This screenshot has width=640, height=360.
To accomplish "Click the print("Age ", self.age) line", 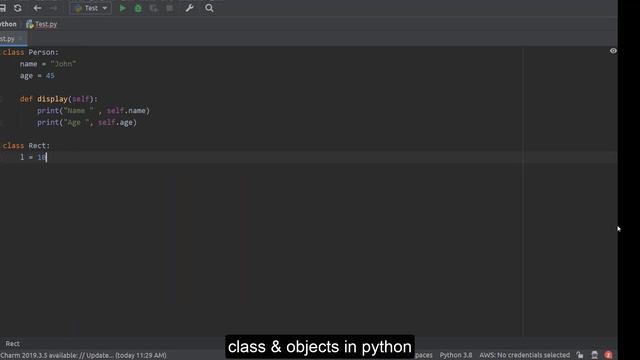I will coord(87,122).
